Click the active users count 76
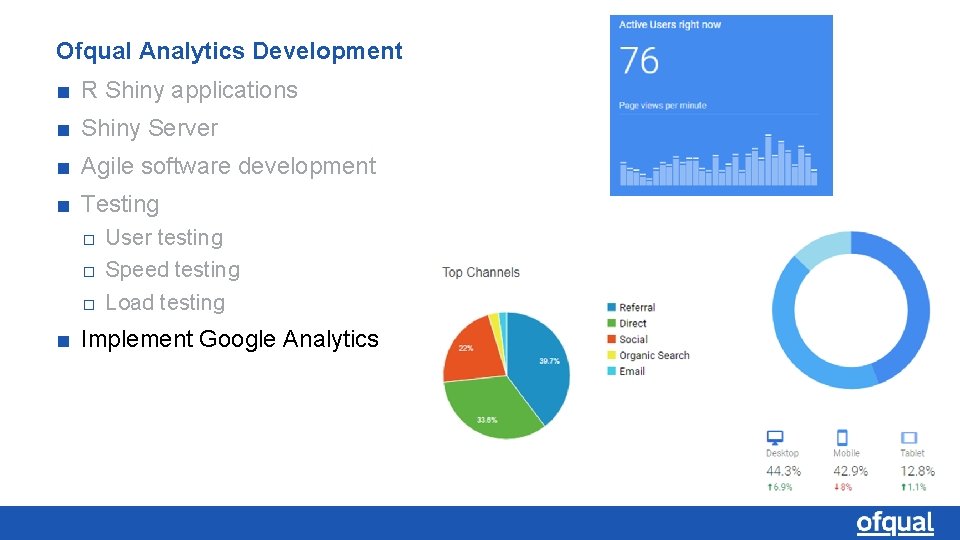The width and height of the screenshot is (960, 540). (639, 61)
